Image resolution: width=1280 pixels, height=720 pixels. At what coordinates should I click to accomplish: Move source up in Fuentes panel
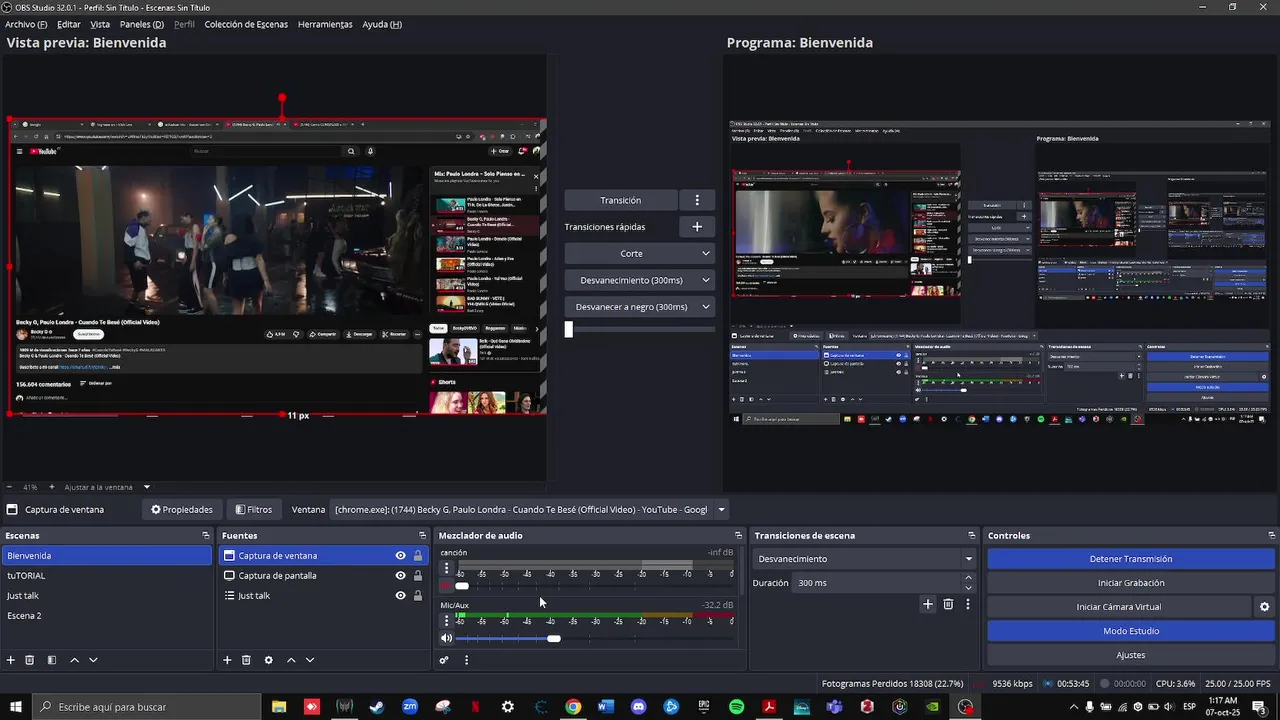[x=291, y=660]
